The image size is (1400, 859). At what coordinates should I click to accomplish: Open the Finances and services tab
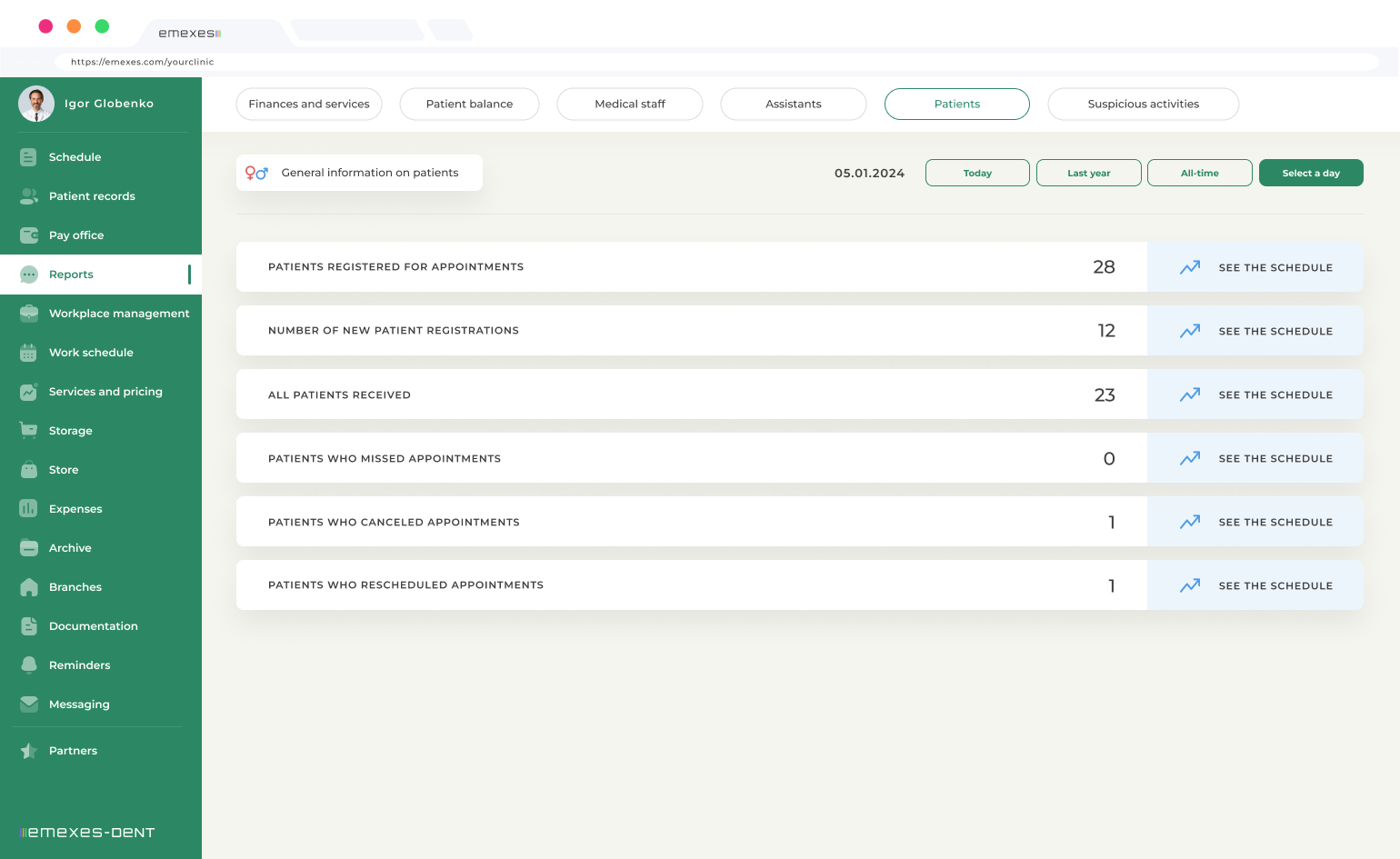[309, 104]
